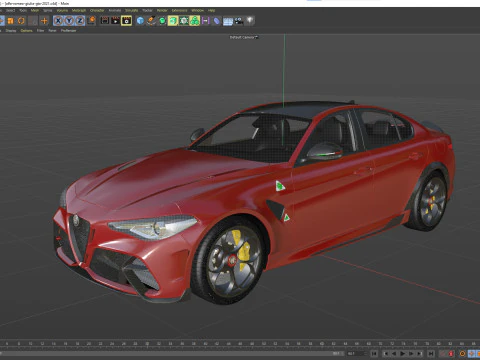
Task: Click Render to Picture Viewer icon
Action: (x=115, y=21)
